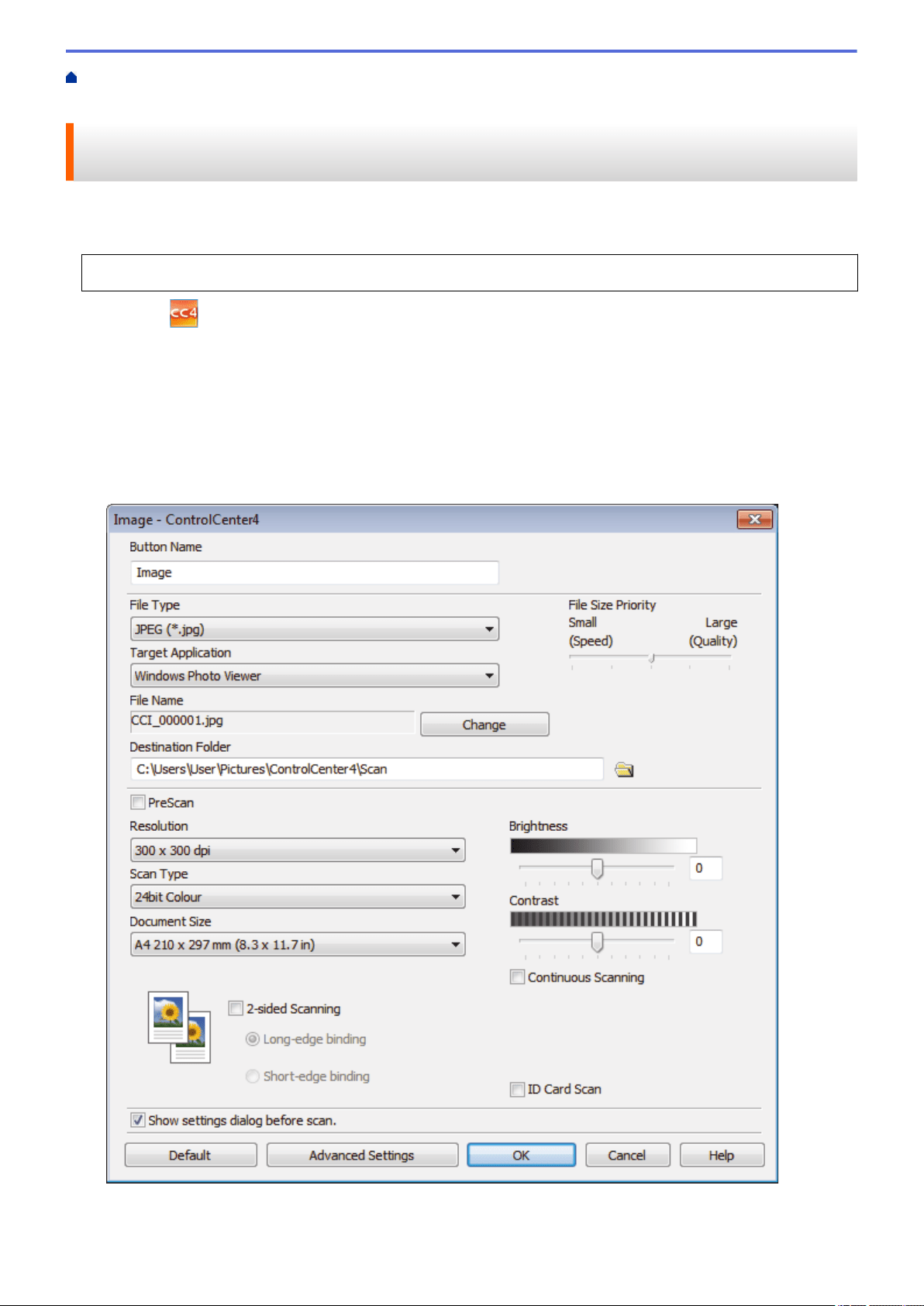The image size is (924, 1306).
Task: Click the Change file name button
Action: coord(484,725)
